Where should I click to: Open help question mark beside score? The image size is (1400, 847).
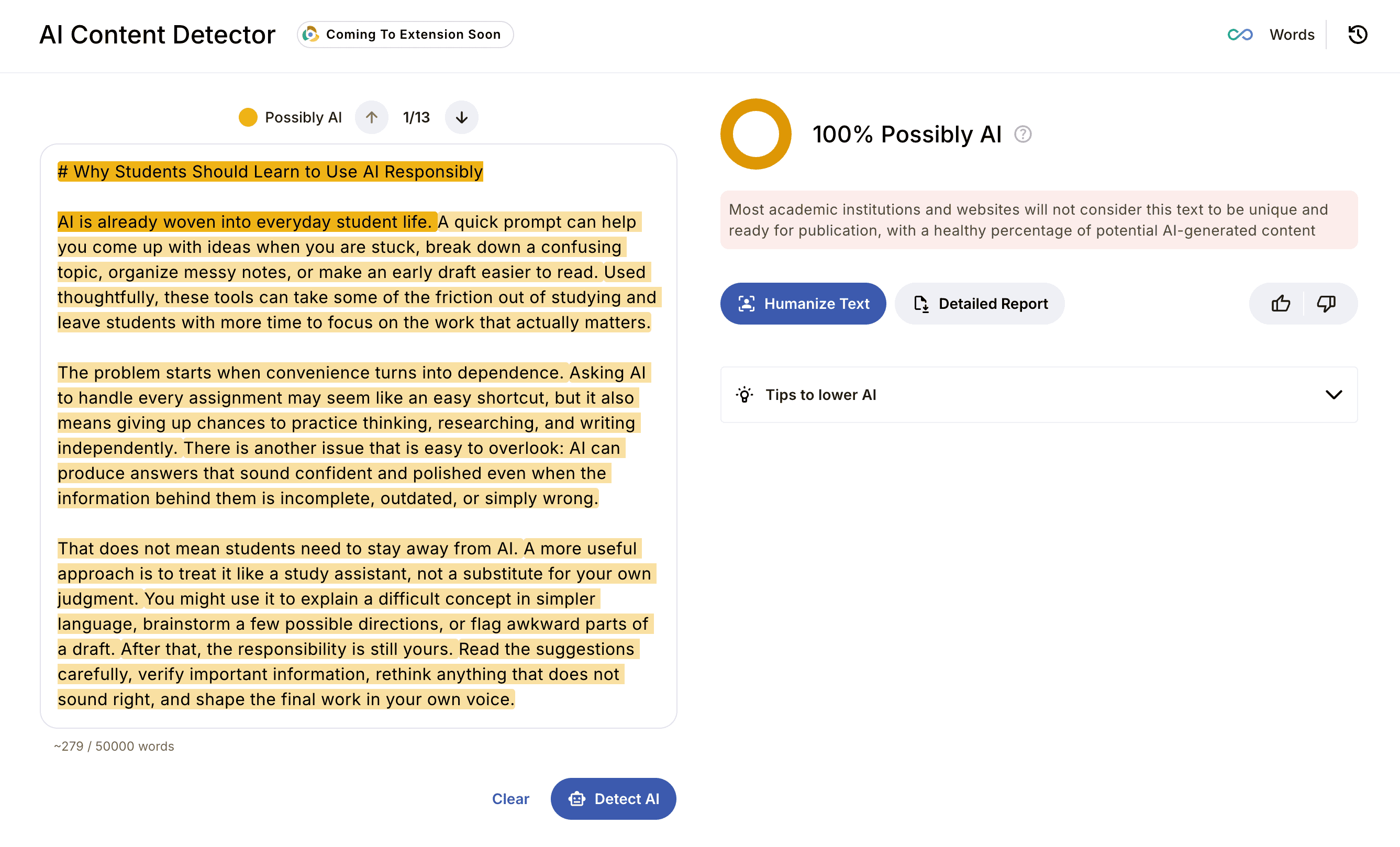1023,135
